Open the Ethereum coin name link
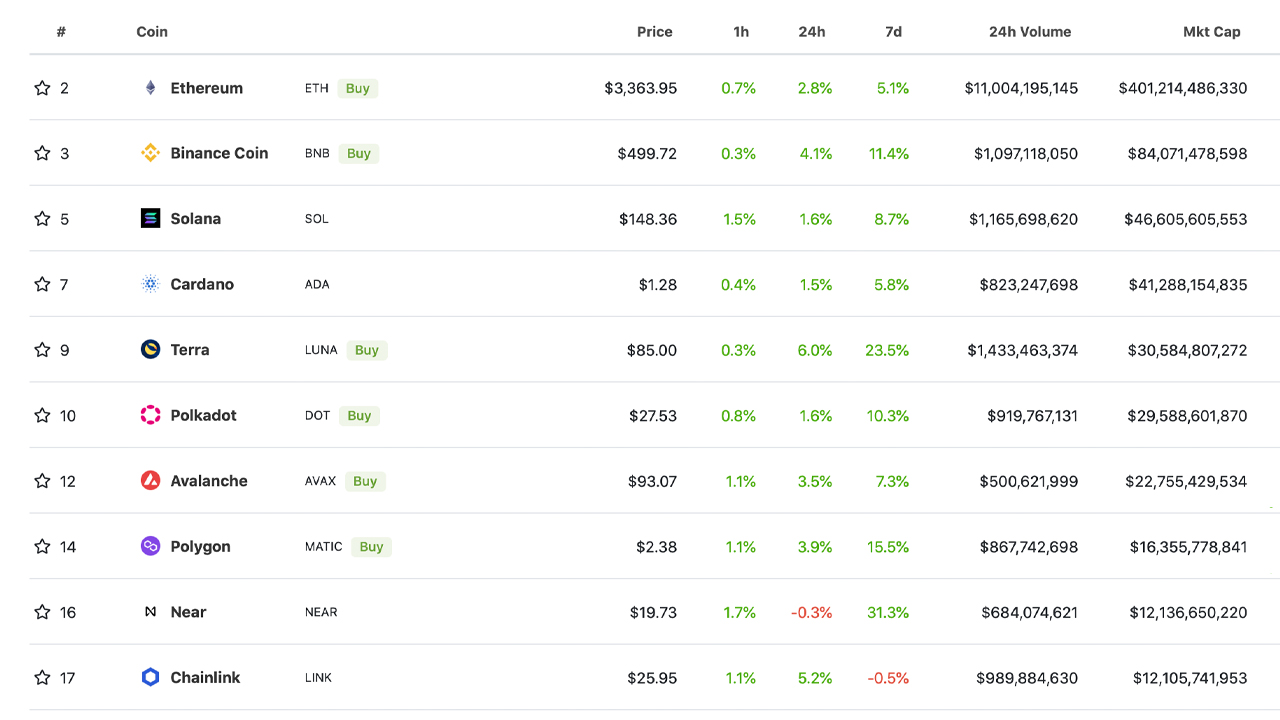The height and width of the screenshot is (720, 1280). (207, 88)
